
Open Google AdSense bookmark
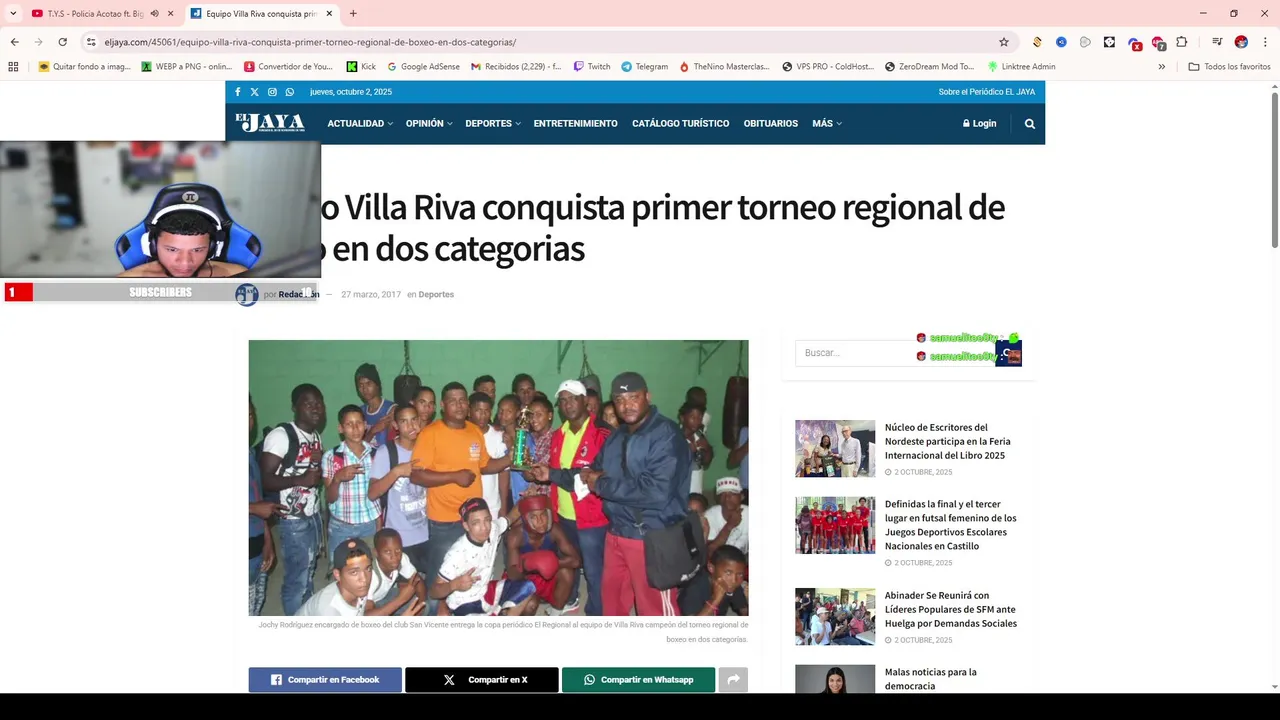coord(423,67)
